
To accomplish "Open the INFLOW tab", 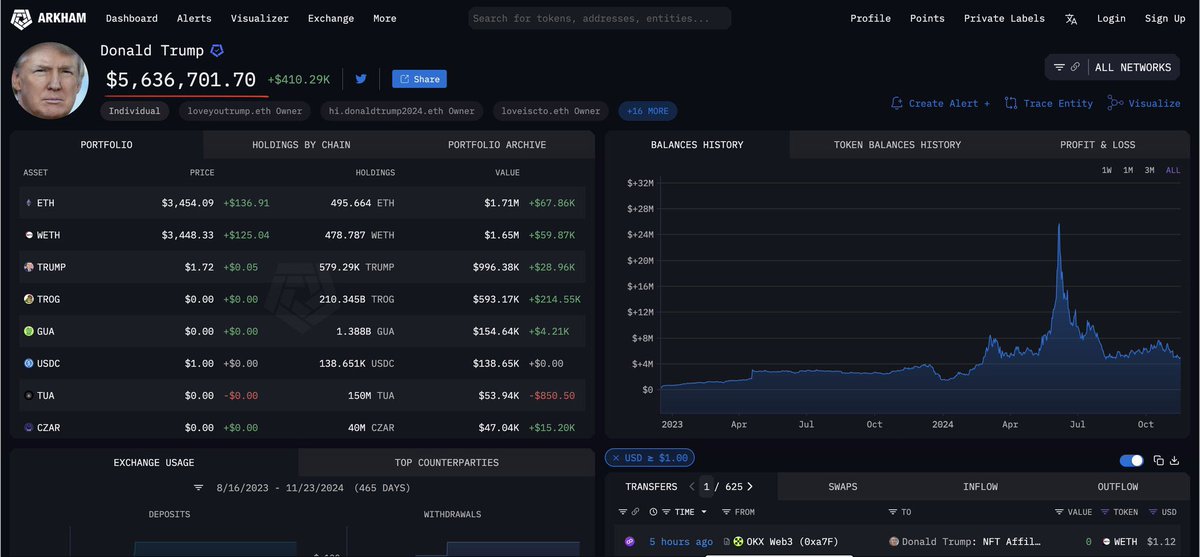I will click(x=980, y=487).
